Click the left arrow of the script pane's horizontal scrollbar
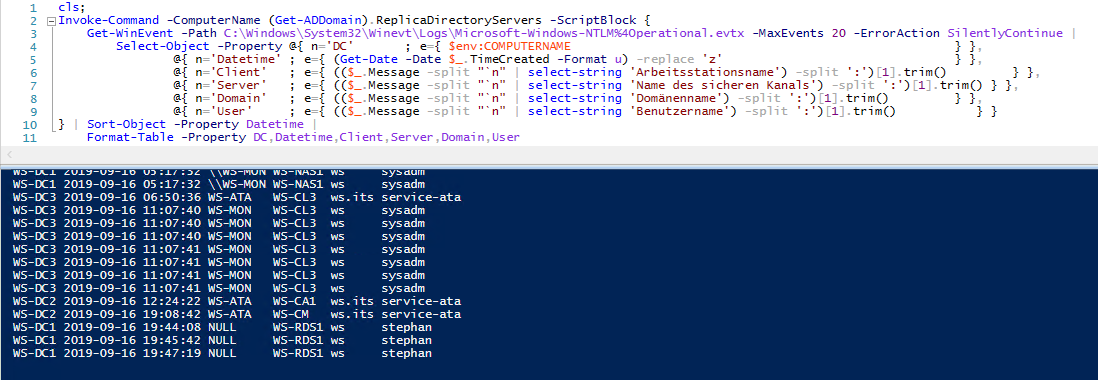The width and height of the screenshot is (1098, 380). (x=9, y=155)
